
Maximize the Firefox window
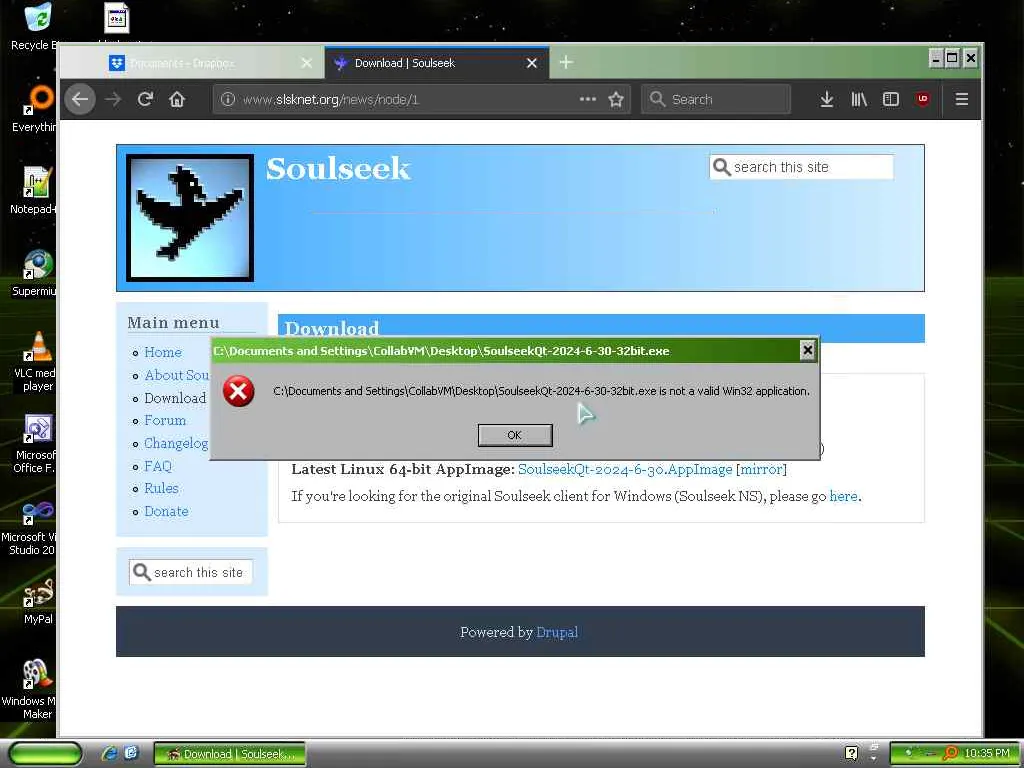tap(952, 58)
